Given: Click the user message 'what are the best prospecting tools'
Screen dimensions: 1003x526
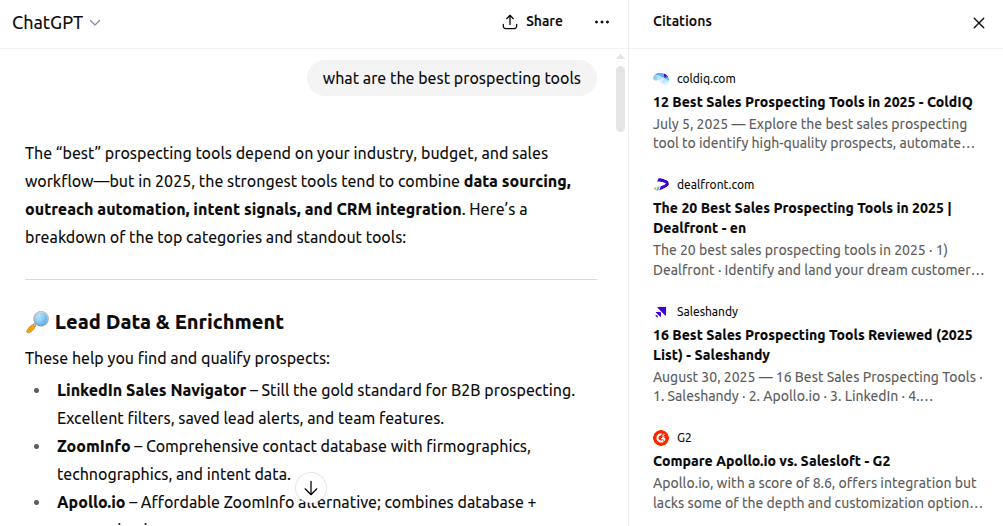Looking at the screenshot, I should pos(452,78).
